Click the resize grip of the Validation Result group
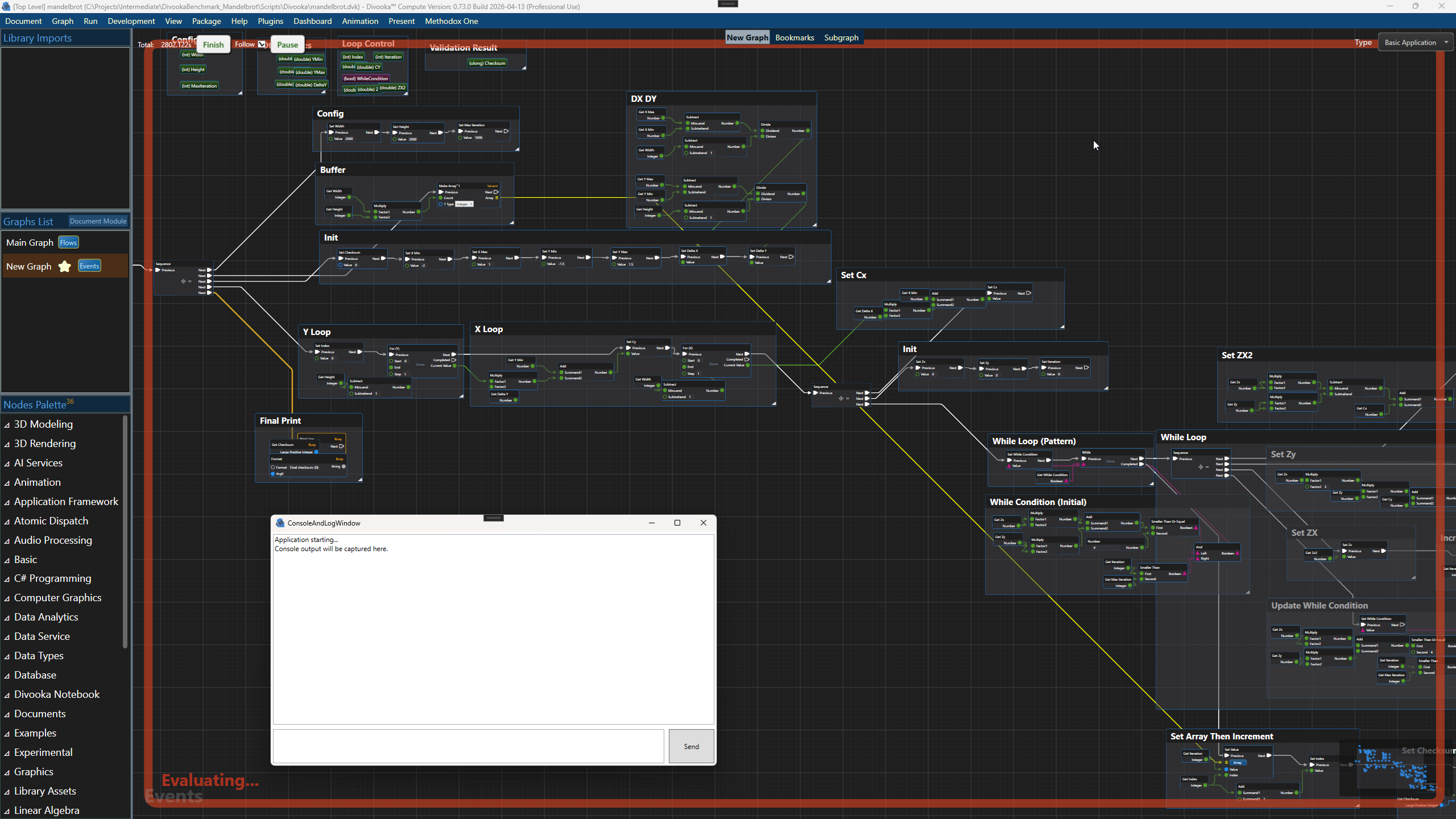 (524, 68)
